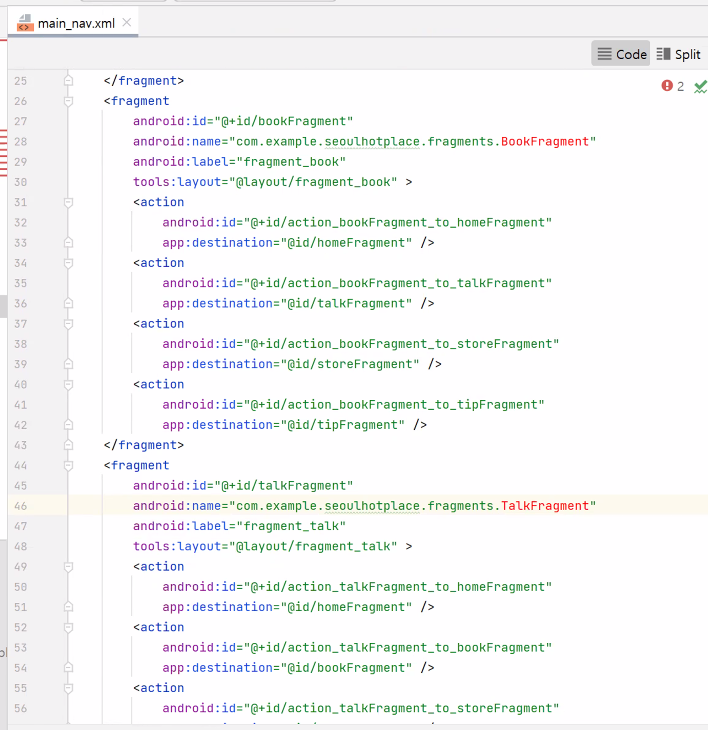Switch editor to Split view
The image size is (708, 730).
click(679, 54)
